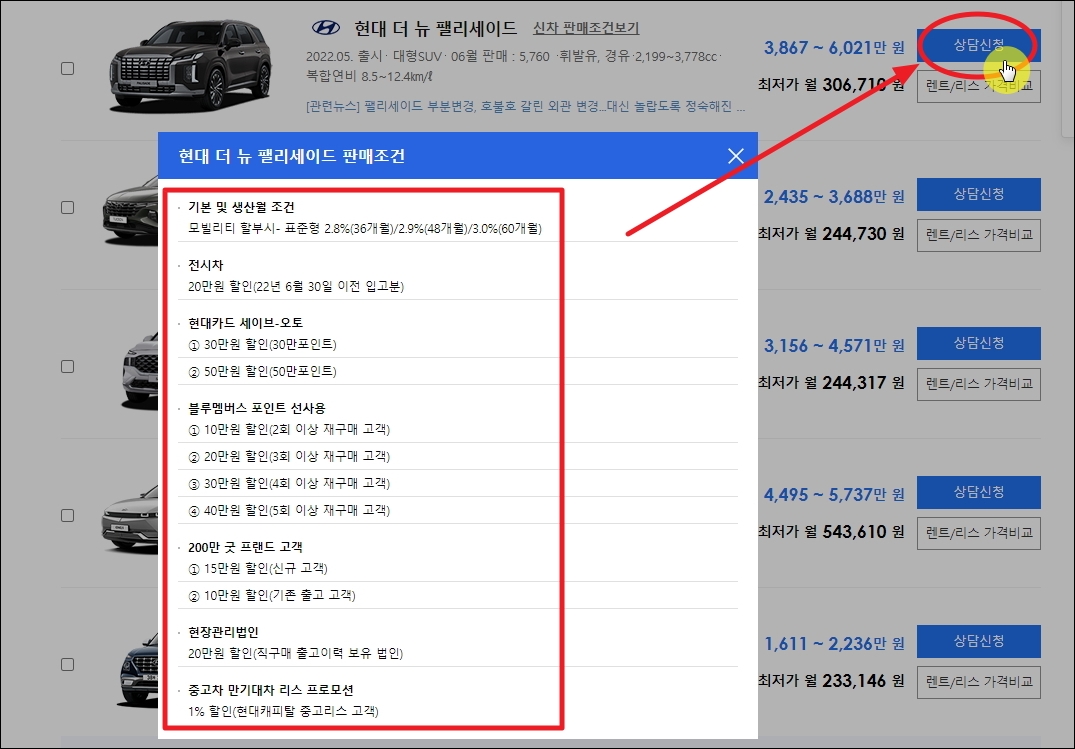Click the 15만원 할인(신규 고객) item
The image size is (1075, 749).
coord(258,569)
